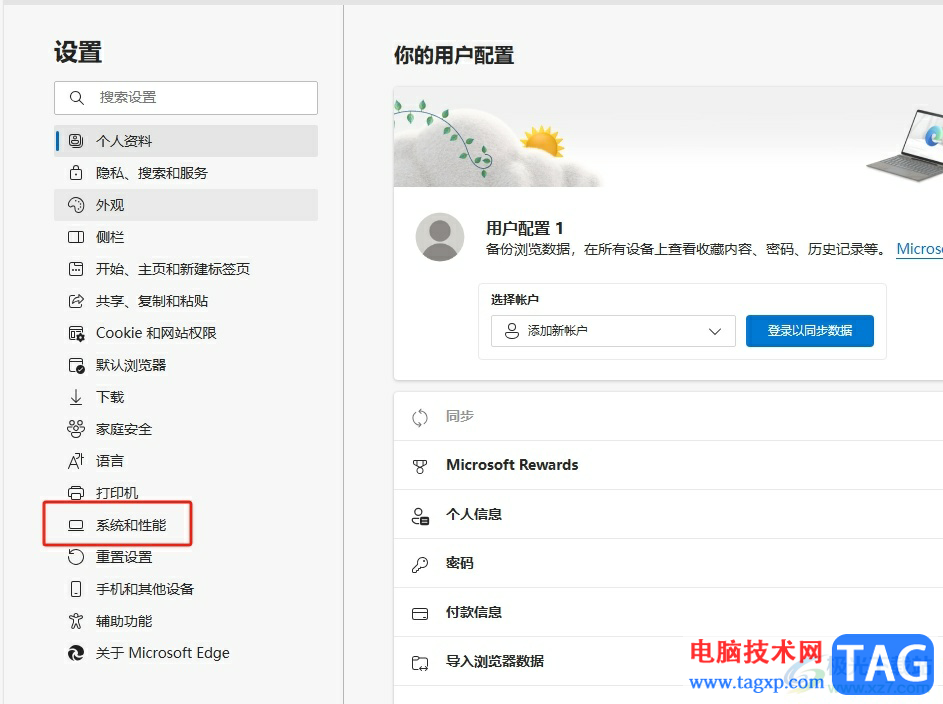Click the profile icon next to 个人资料
Viewport: 943px width, 704px height.
coord(76,140)
